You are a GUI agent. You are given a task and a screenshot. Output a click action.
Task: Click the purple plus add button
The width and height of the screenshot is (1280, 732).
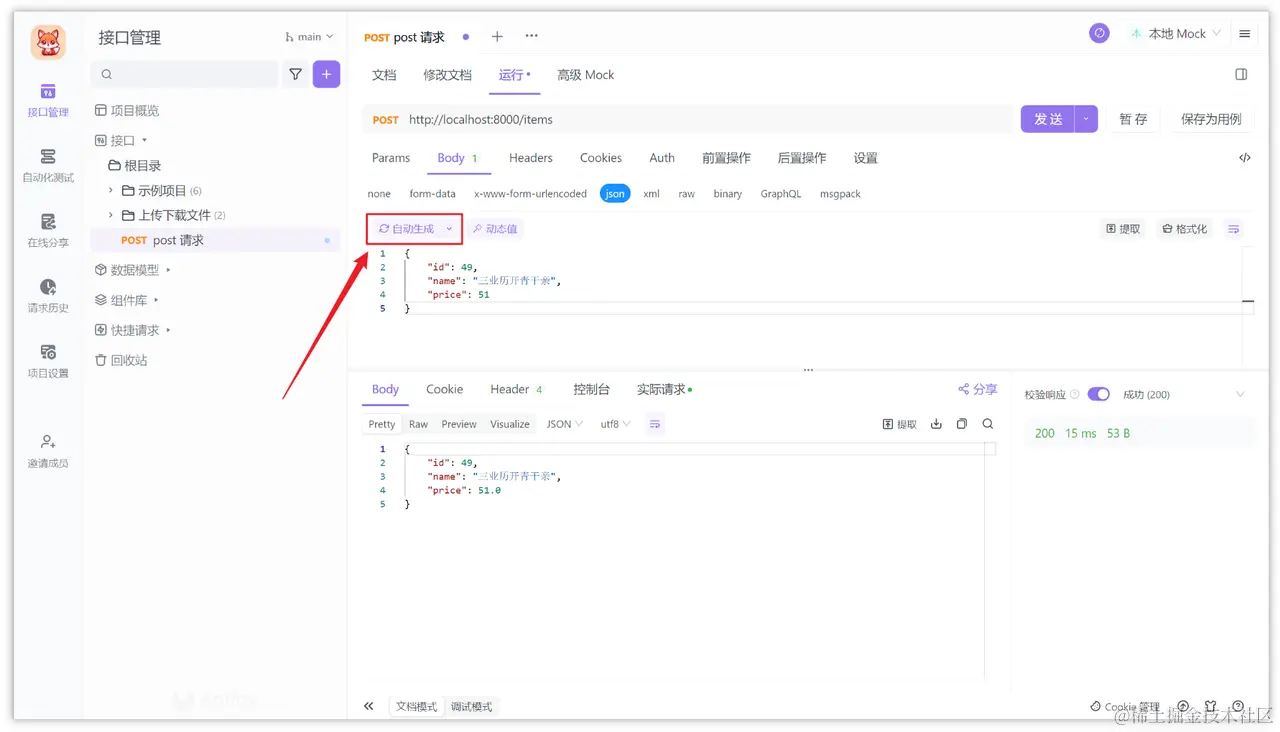click(x=326, y=74)
